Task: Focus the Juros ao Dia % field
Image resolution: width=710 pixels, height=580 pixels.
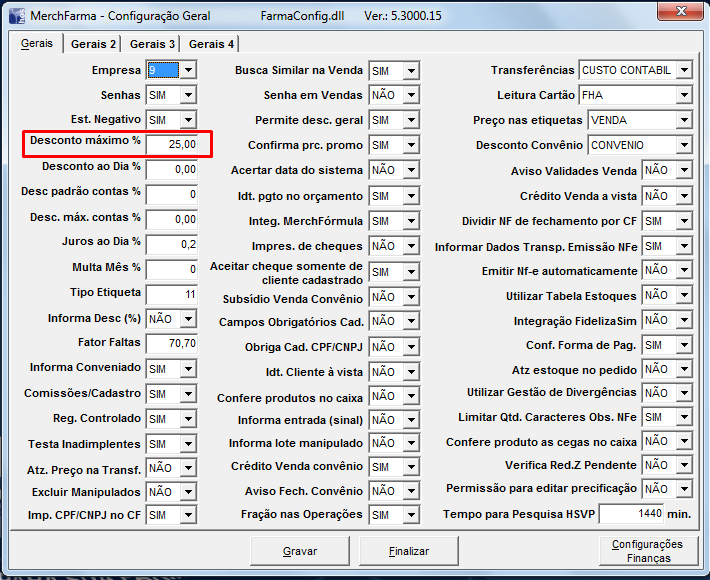Action: click(x=171, y=243)
